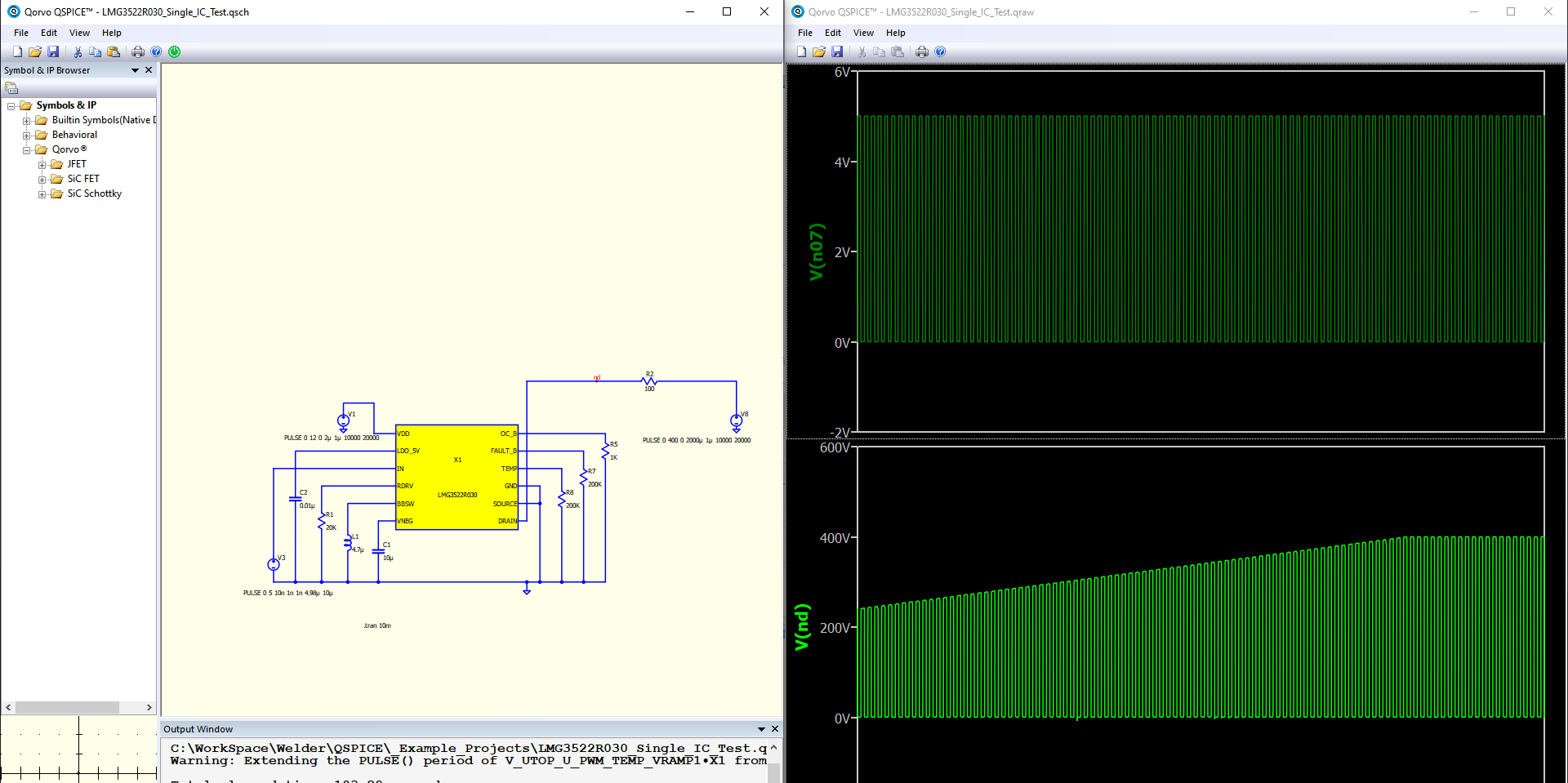This screenshot has width=1568, height=783.
Task: Close the Symbol & IP Browser panel
Action: pos(149,70)
